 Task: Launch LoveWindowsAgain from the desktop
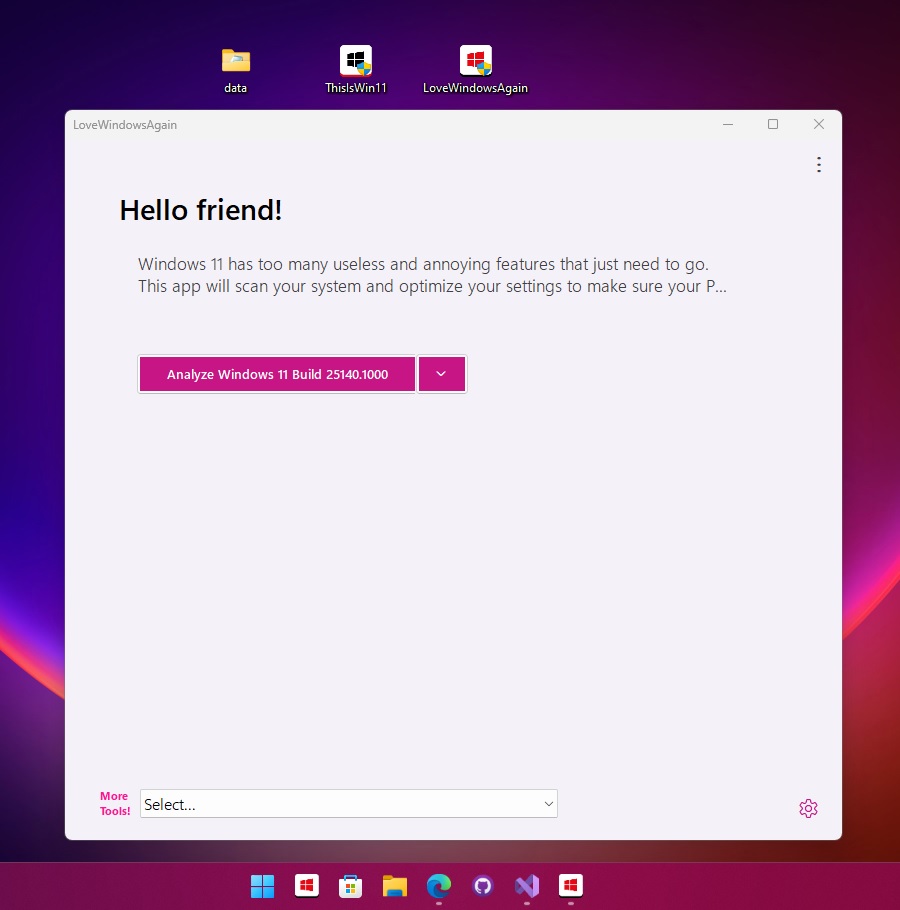click(475, 60)
